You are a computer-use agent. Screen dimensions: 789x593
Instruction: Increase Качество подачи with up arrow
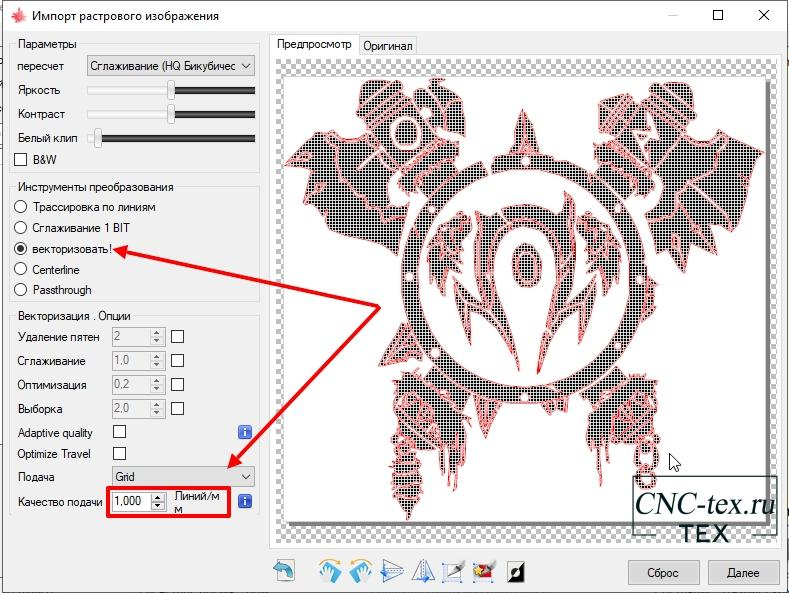tap(158, 497)
